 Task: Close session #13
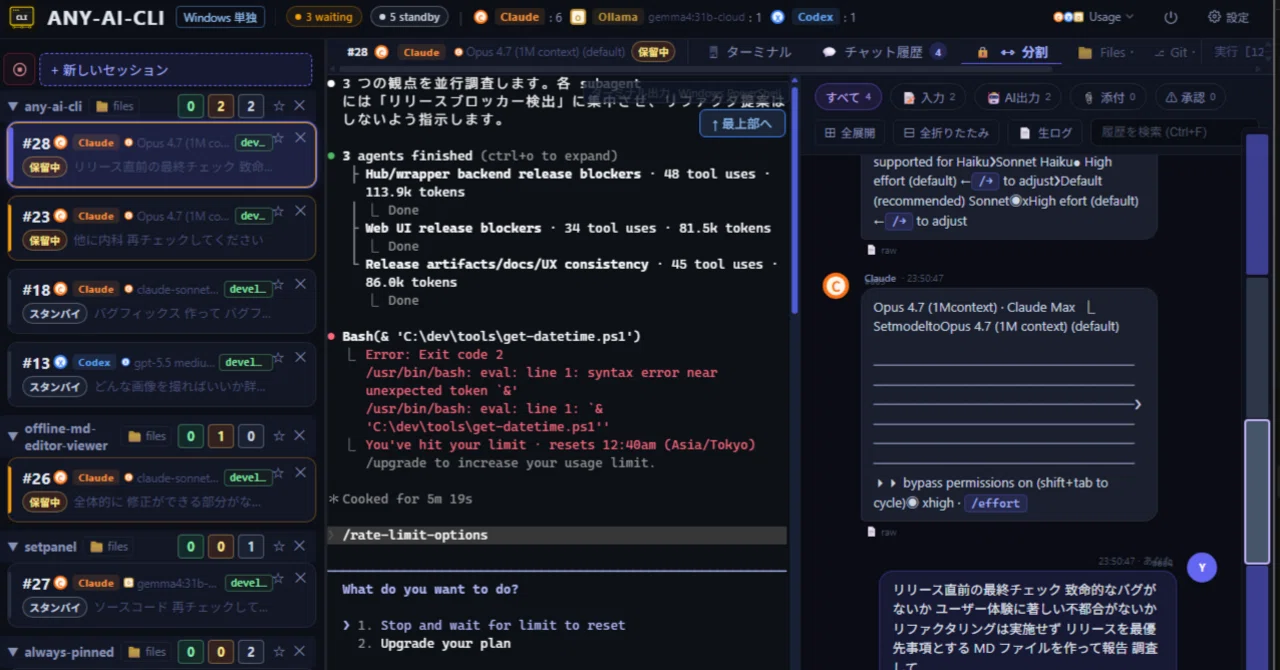click(x=300, y=357)
